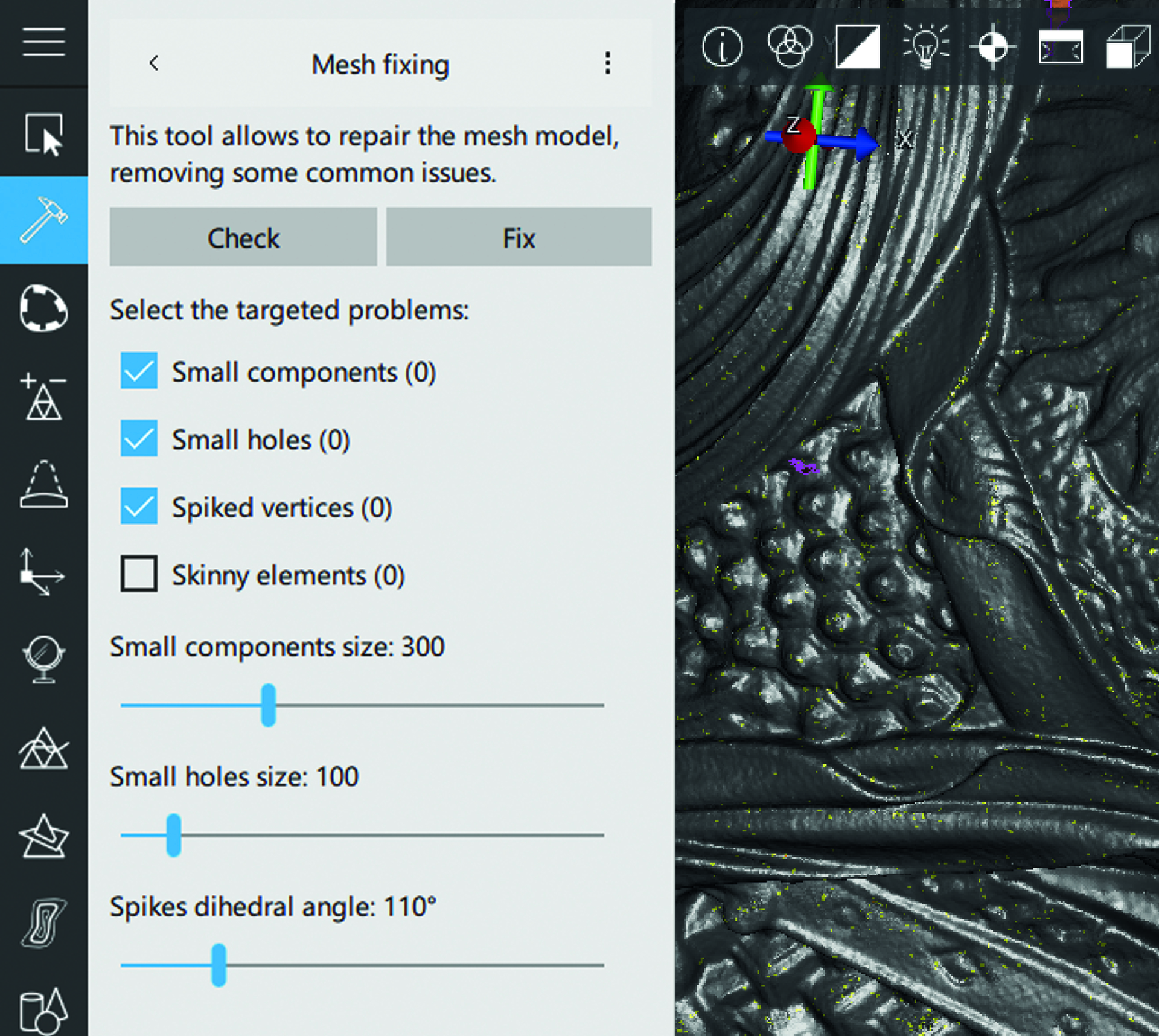Select the mirror tool icon

[x=43, y=659]
